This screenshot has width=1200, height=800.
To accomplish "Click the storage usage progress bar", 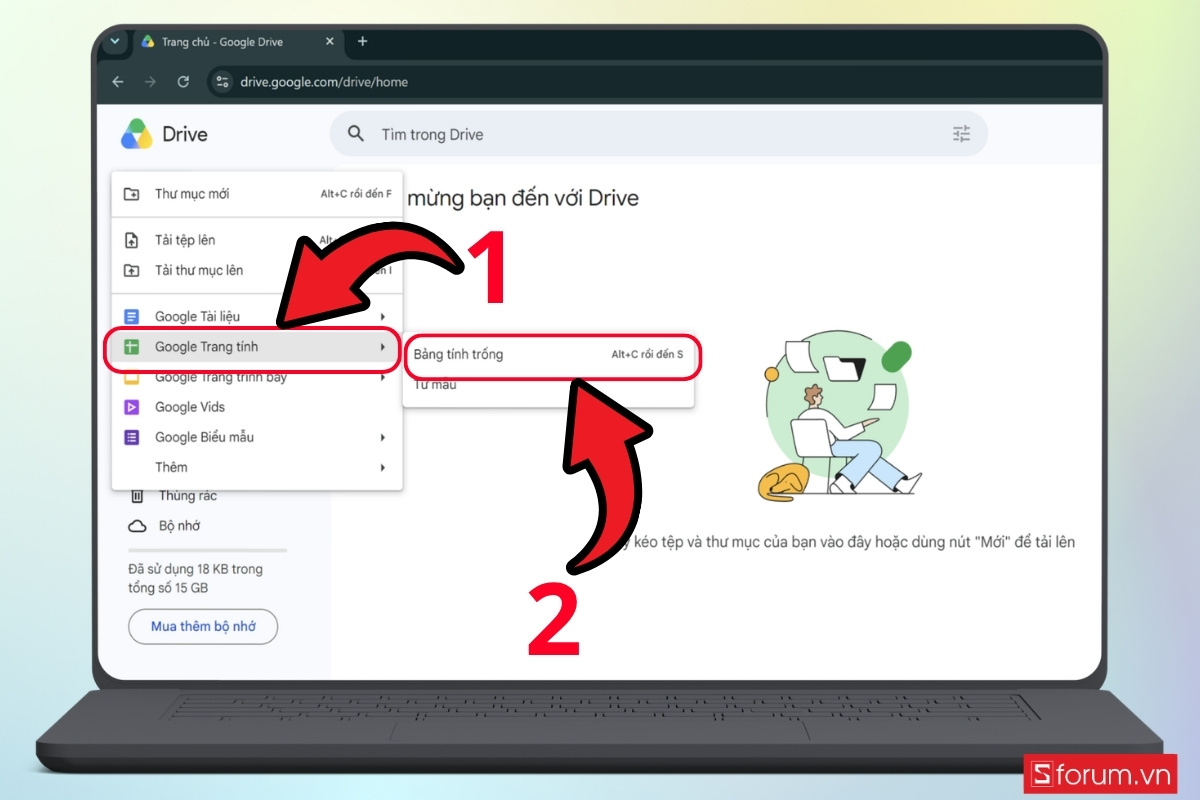I will pos(208,550).
